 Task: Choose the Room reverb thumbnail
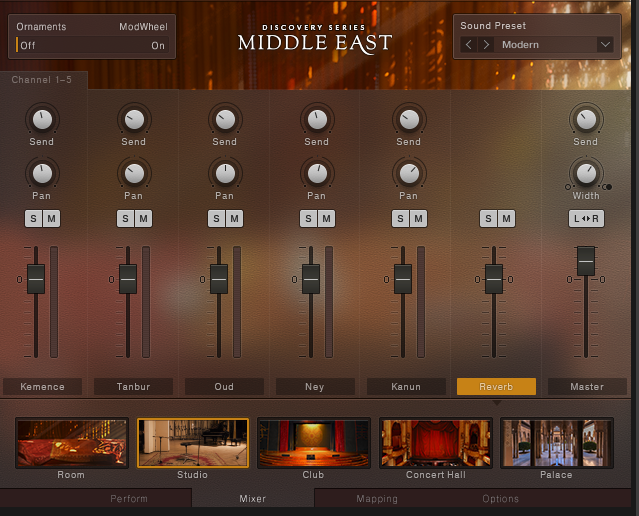[x=72, y=443]
